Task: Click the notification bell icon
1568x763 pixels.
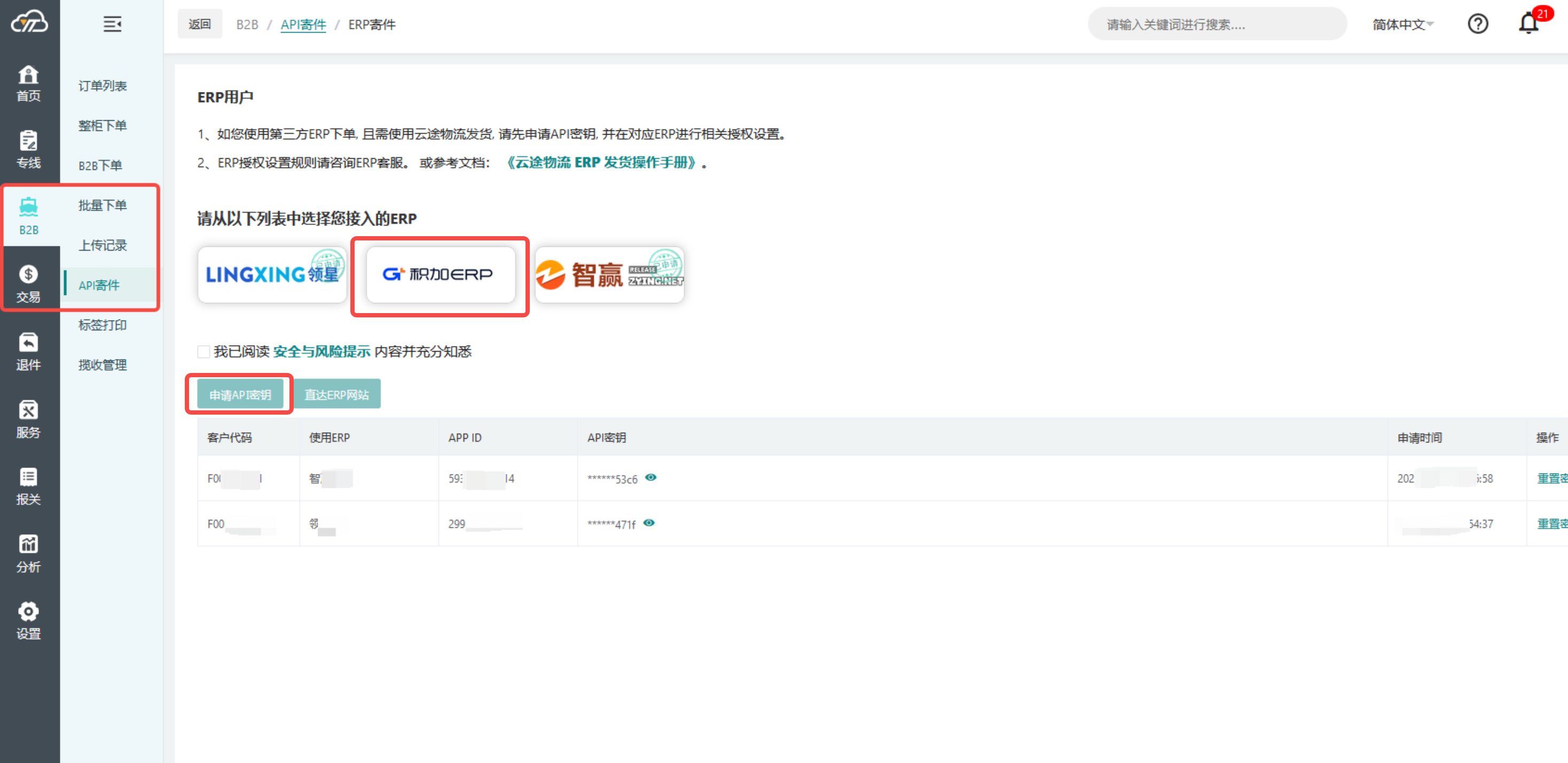Action: point(1528,25)
